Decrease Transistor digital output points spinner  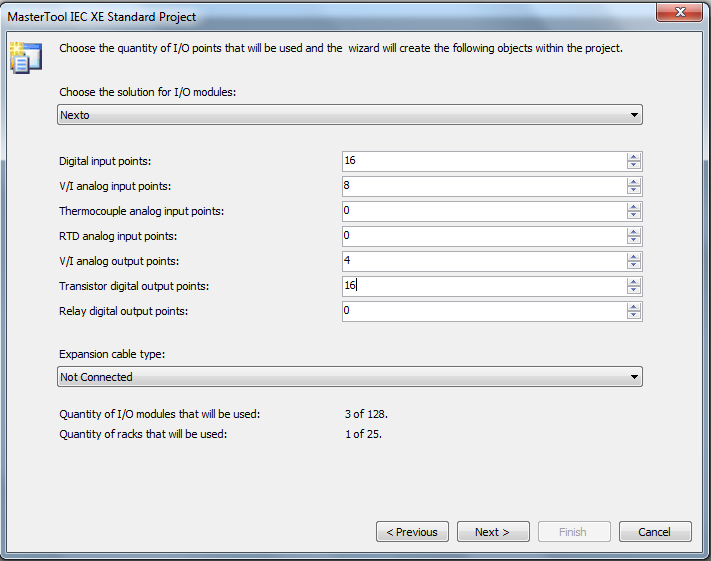(633, 291)
